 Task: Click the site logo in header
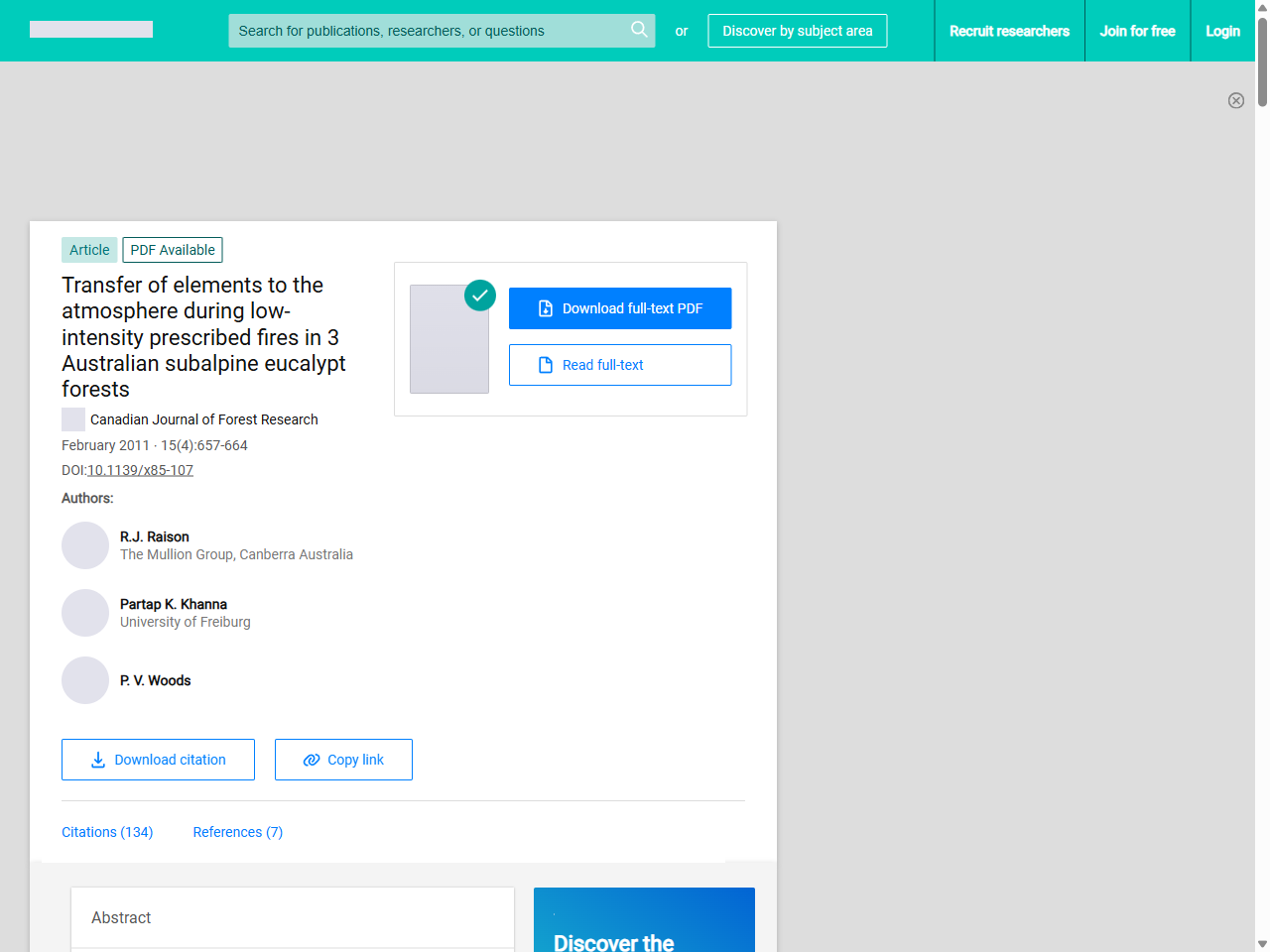pos(91,30)
